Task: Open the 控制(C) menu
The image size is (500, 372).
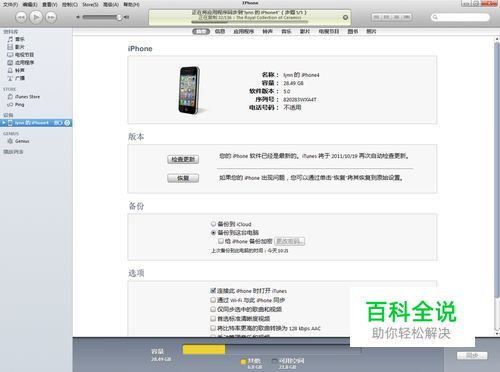Action: point(70,4)
